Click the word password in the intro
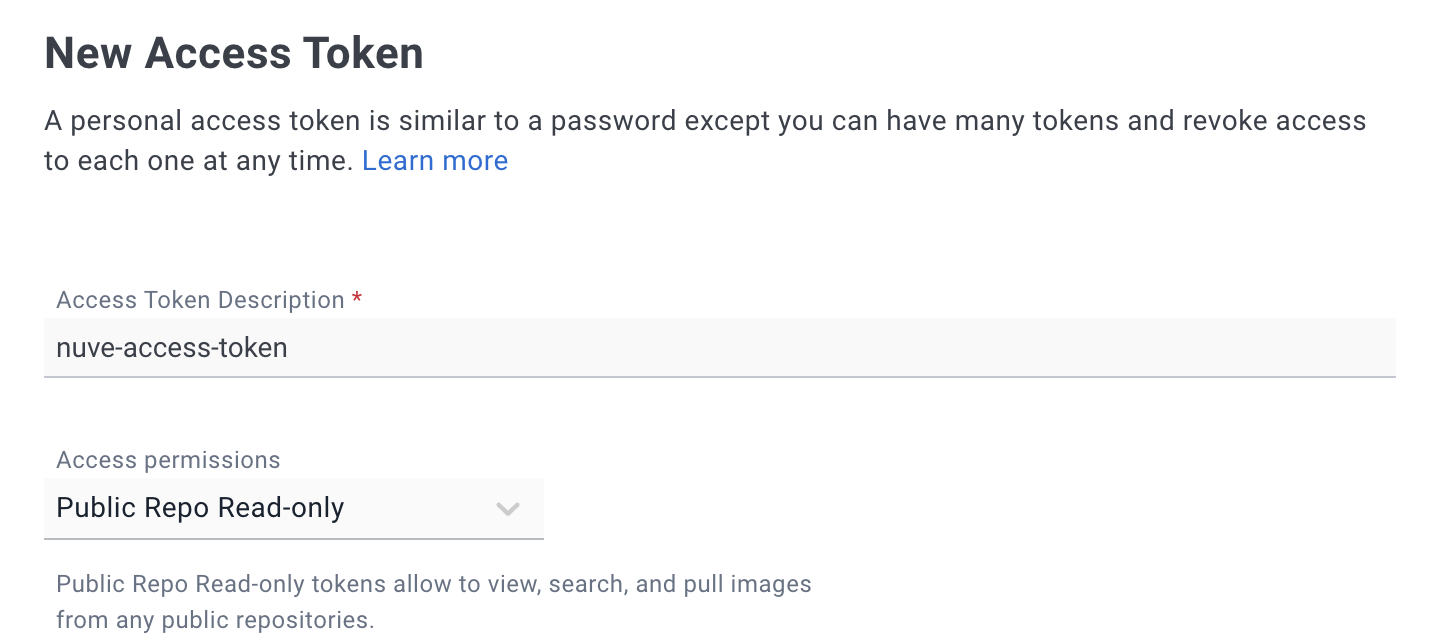Viewport: 1442px width, 636px height. pos(614,122)
